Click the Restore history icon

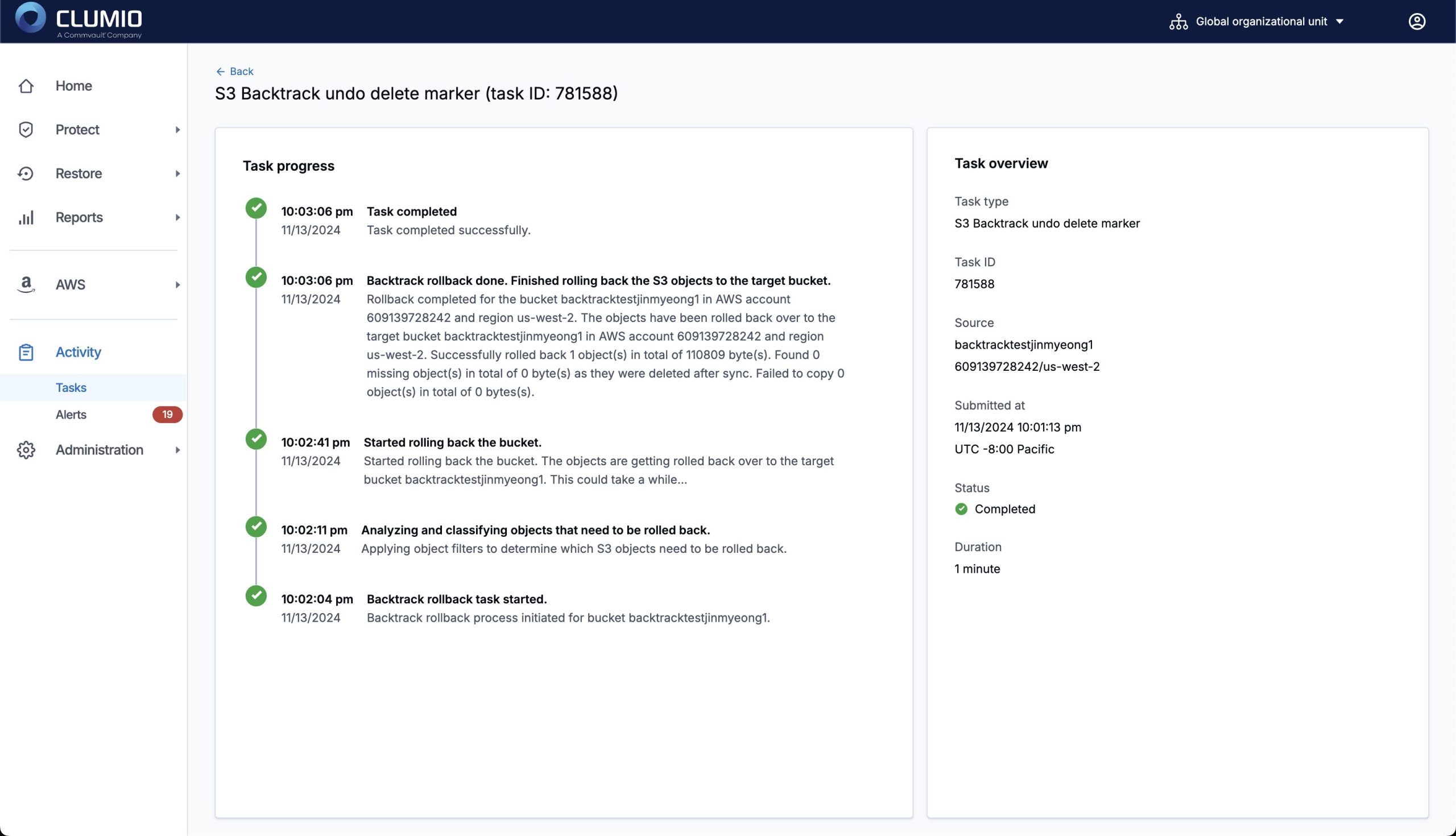[x=26, y=173]
